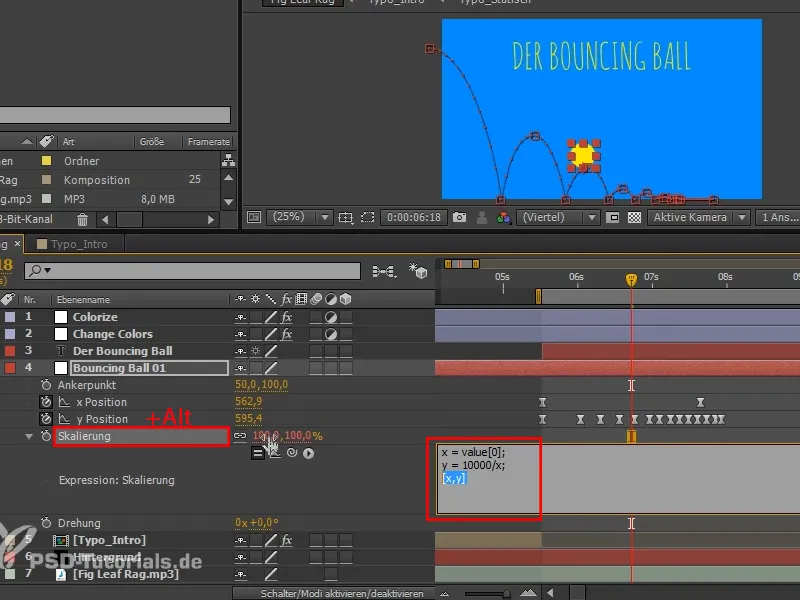This screenshot has width=800, height=600.
Task: Click the project panel trash delete icon
Action: [x=82, y=220]
